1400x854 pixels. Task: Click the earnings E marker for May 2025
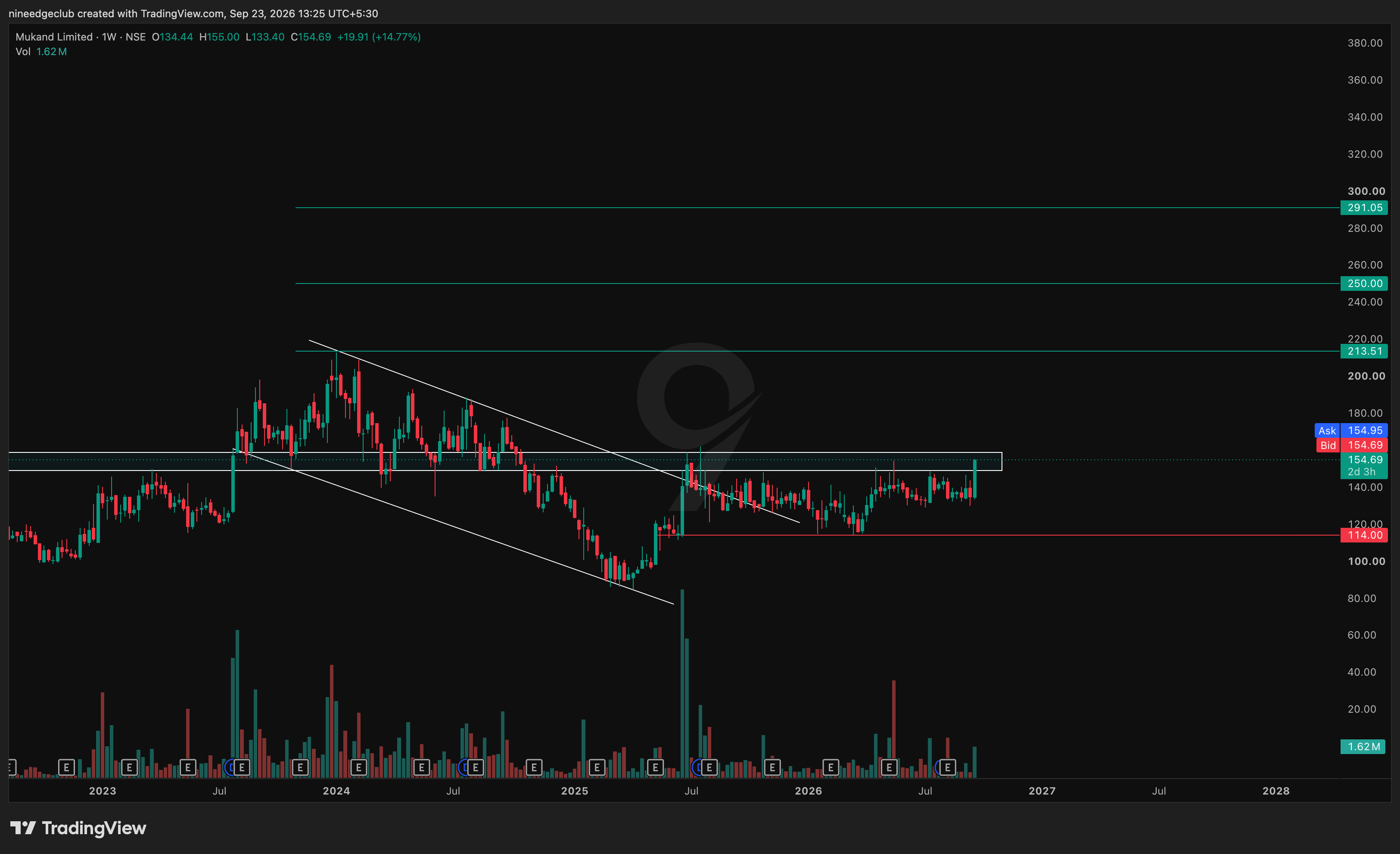655,768
